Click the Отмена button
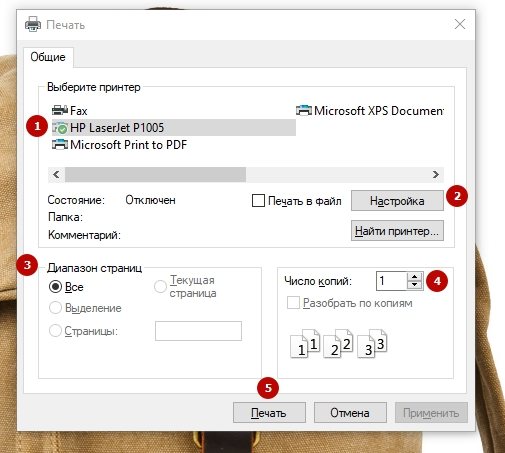The image size is (505, 453). pos(350,413)
